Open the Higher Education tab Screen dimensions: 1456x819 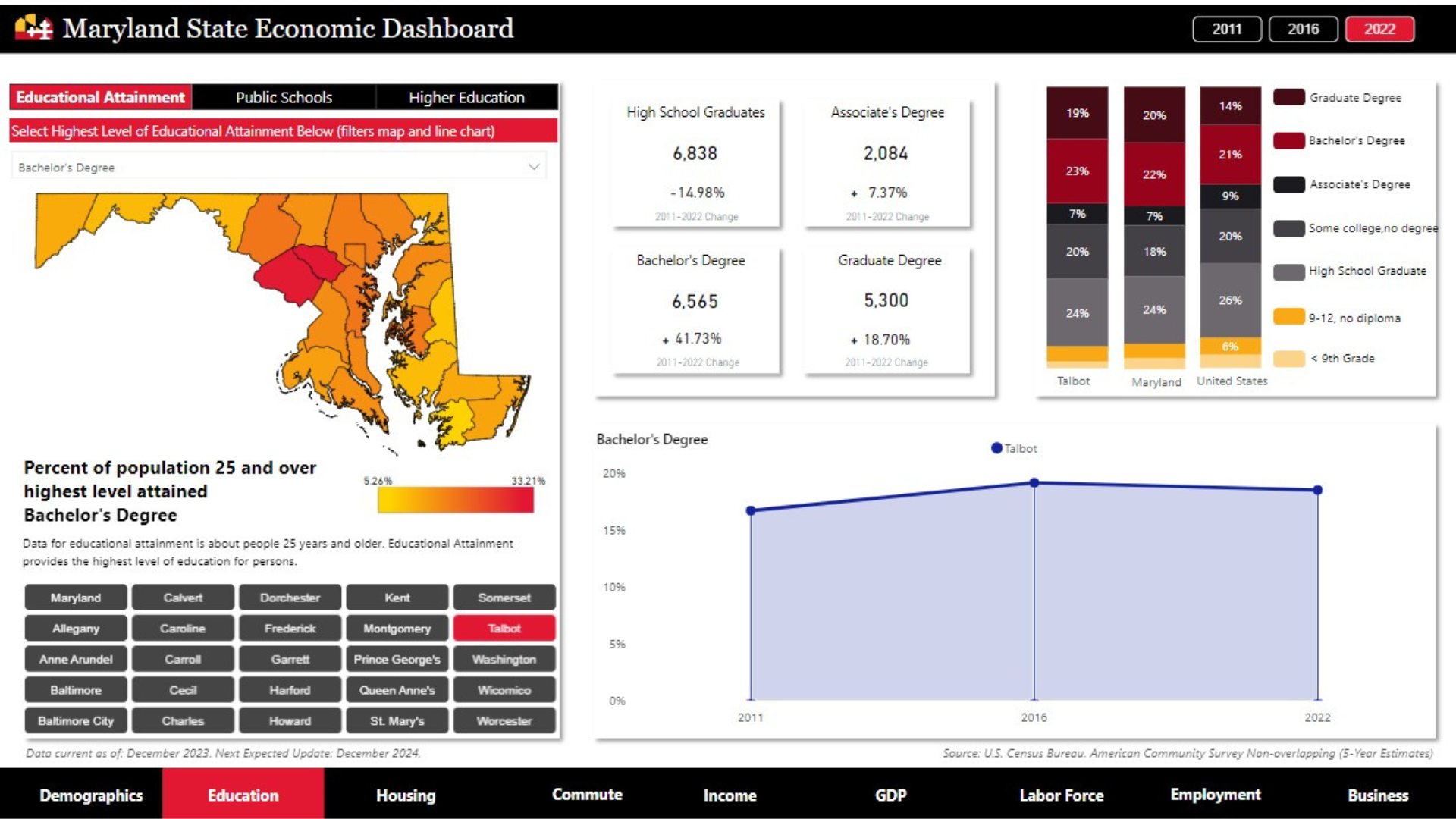point(466,97)
